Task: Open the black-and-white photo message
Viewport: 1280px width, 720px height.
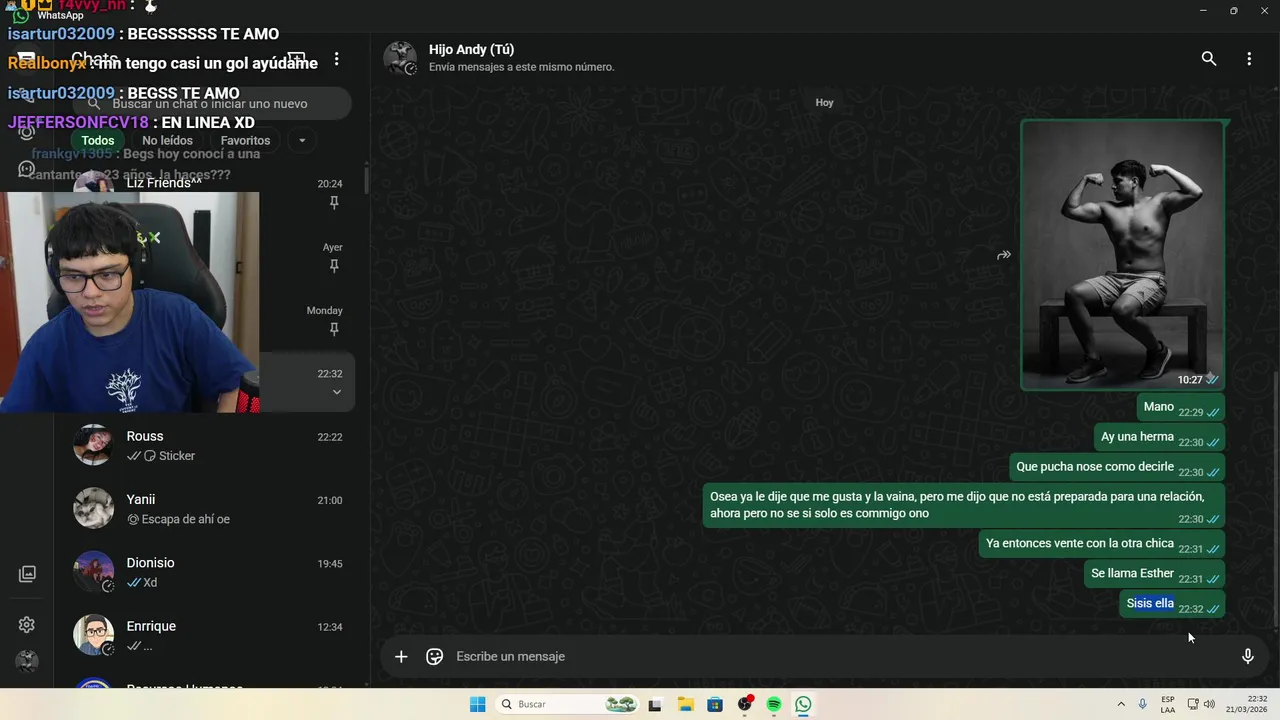Action: (x=1122, y=255)
